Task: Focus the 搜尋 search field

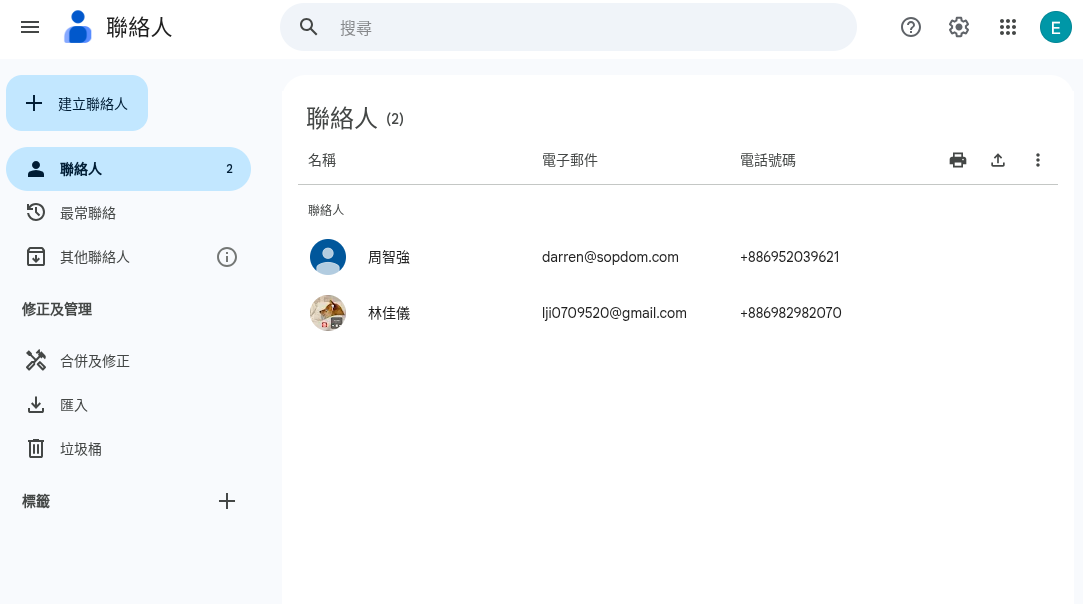Action: [x=568, y=27]
